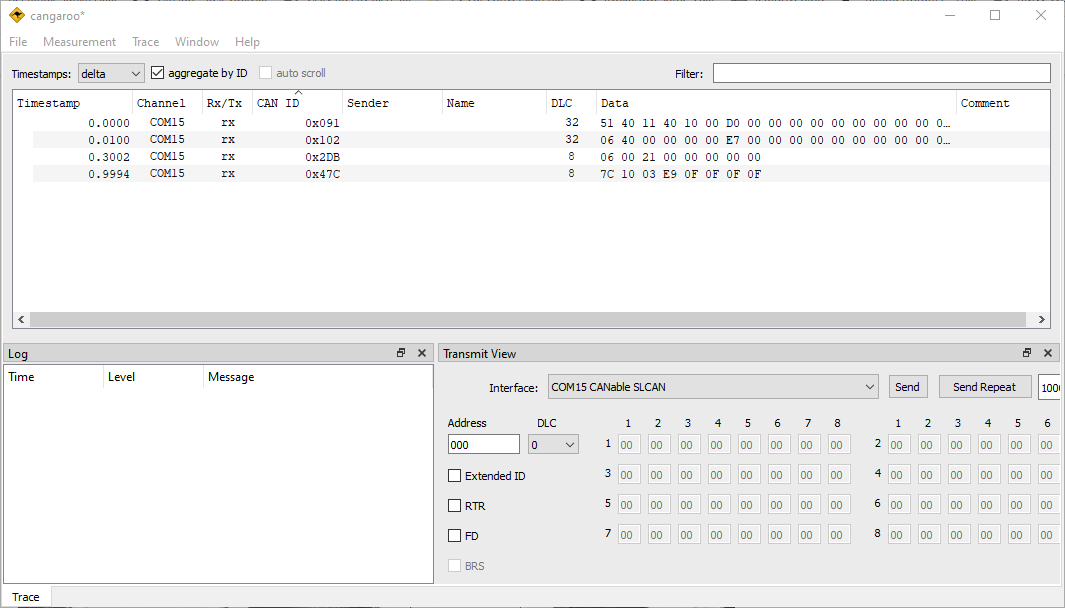The height and width of the screenshot is (608, 1065).
Task: Open the DLC dropdown in Transmit View
Action: [x=554, y=444]
